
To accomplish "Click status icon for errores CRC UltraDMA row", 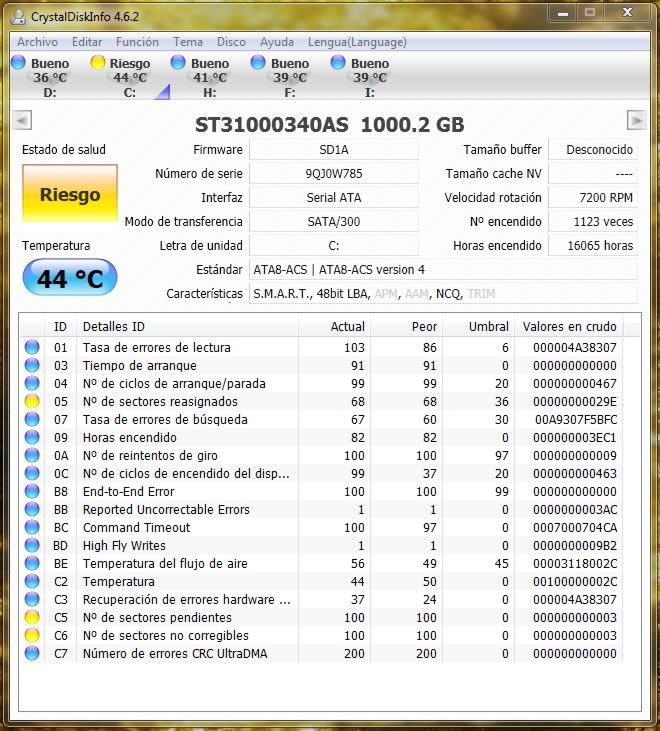I will (32, 653).
